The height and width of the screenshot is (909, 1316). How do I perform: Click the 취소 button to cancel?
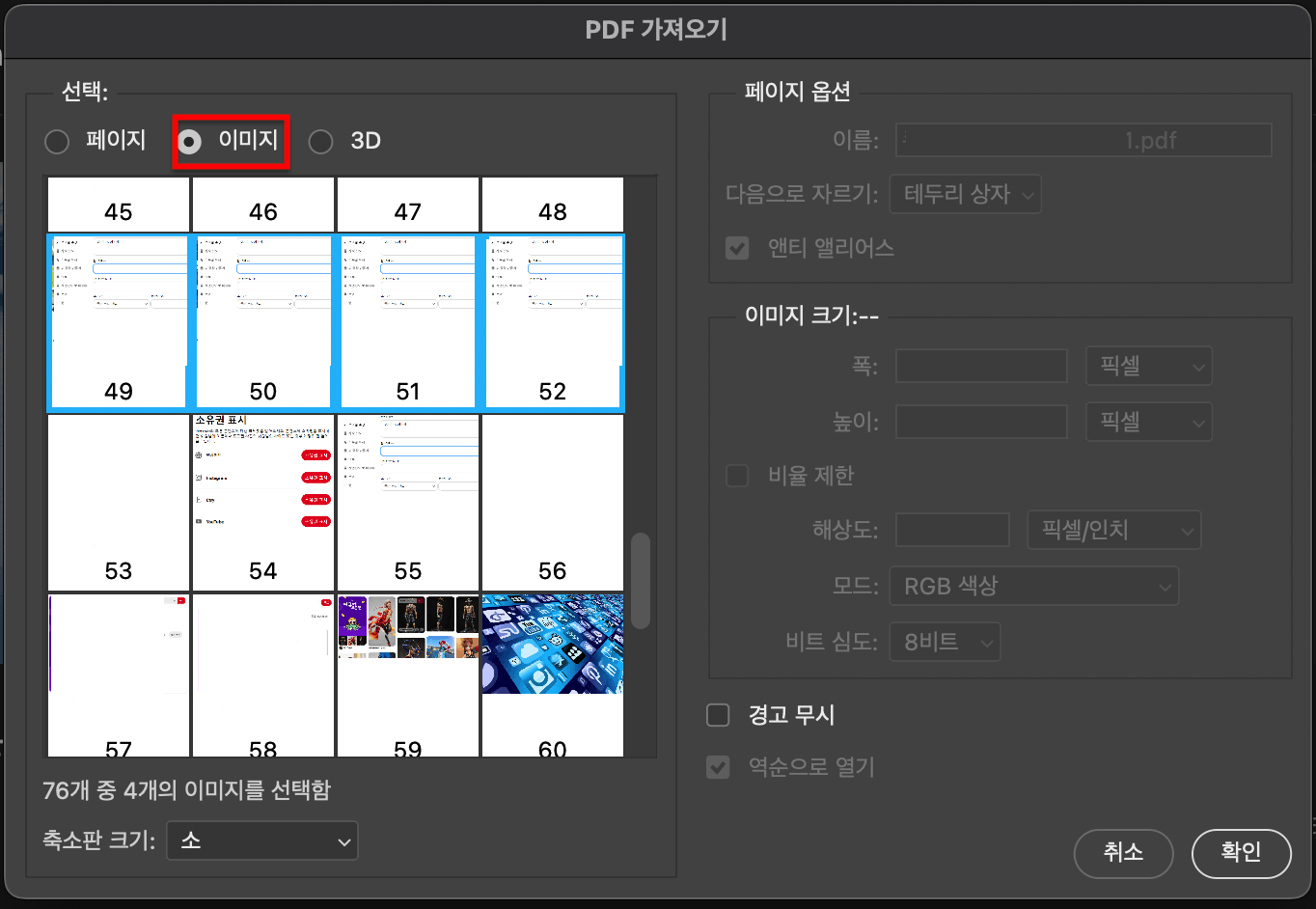pos(1123,854)
